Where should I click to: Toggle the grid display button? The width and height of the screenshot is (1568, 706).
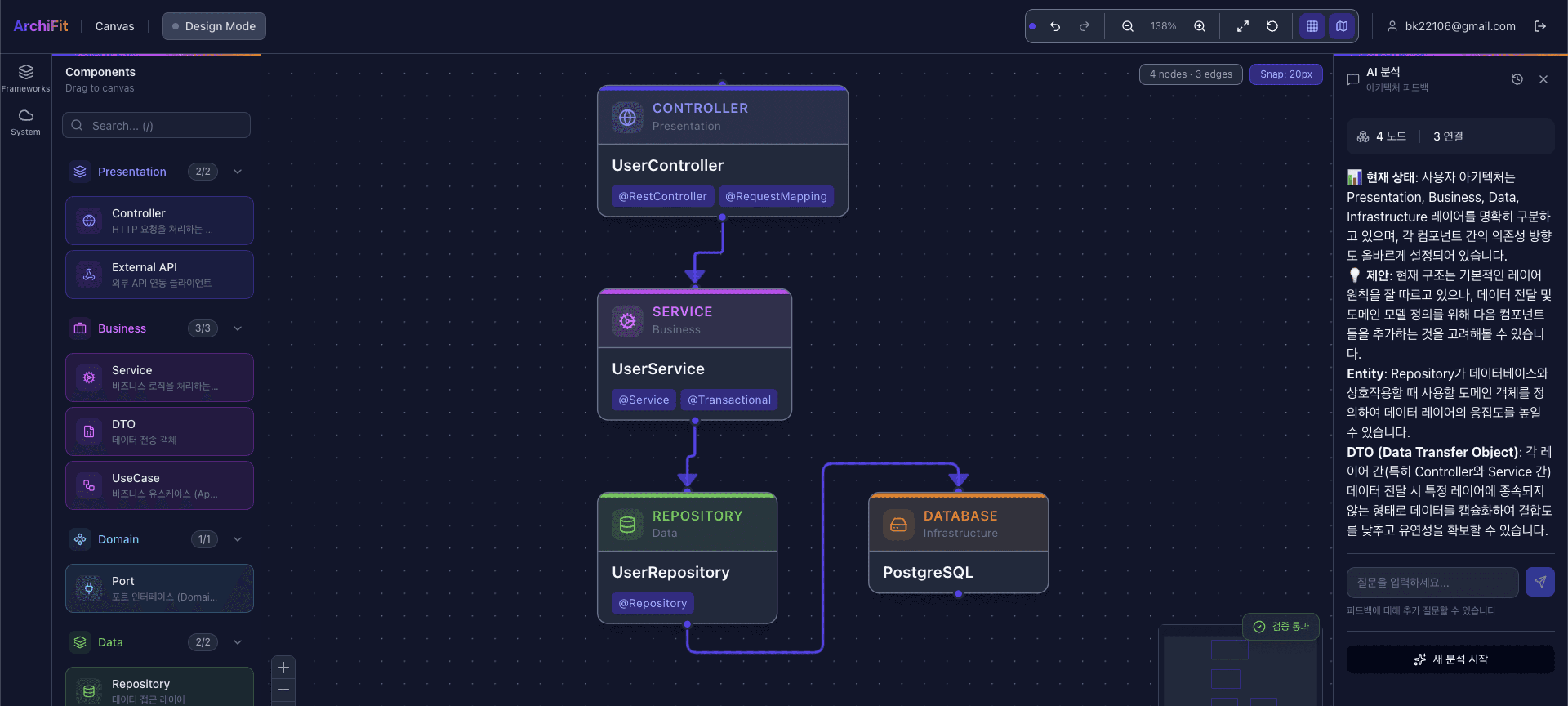[x=1312, y=26]
